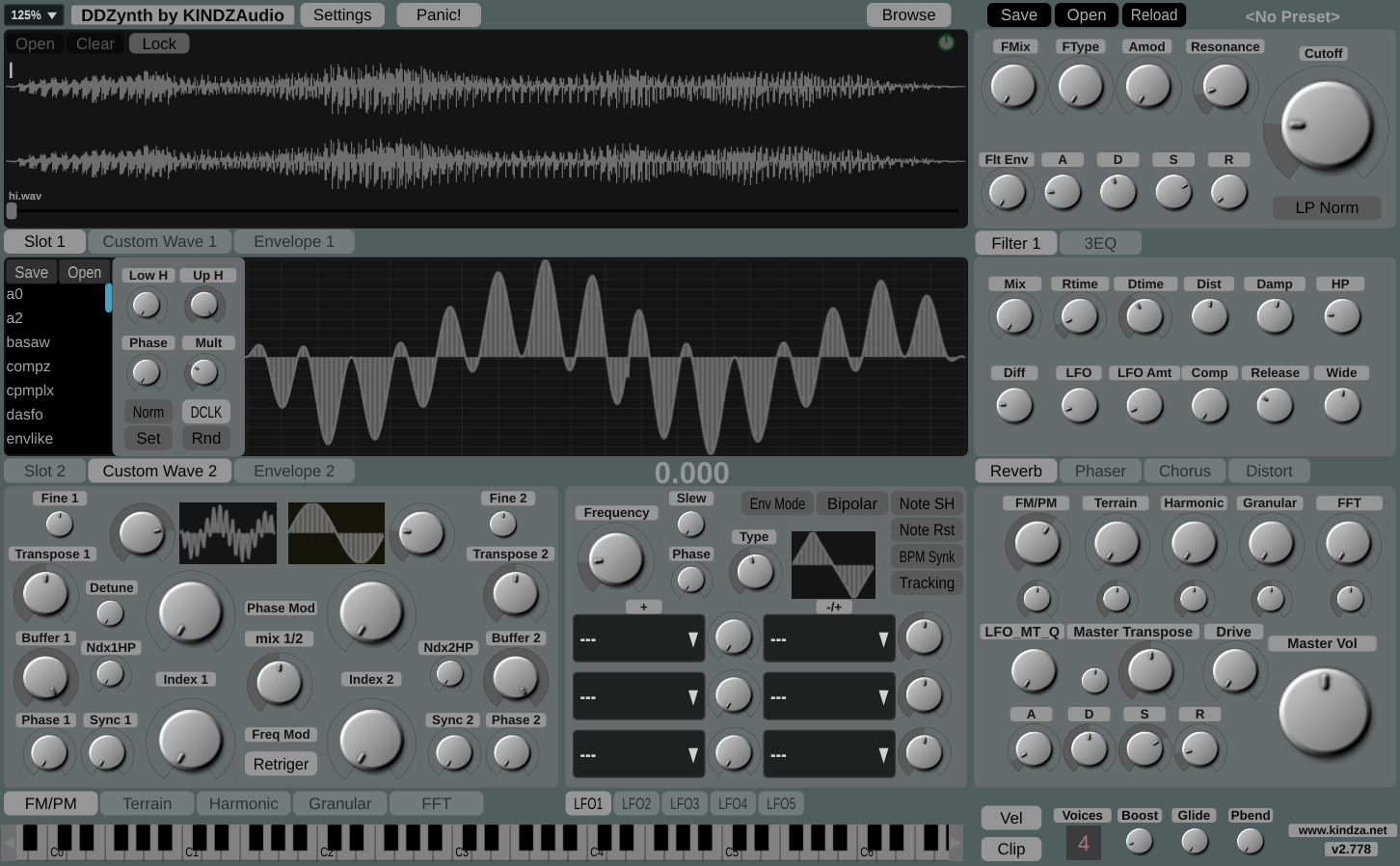Open the second positive LFO destination dropdown
This screenshot has width=1400, height=866.
pos(638,696)
